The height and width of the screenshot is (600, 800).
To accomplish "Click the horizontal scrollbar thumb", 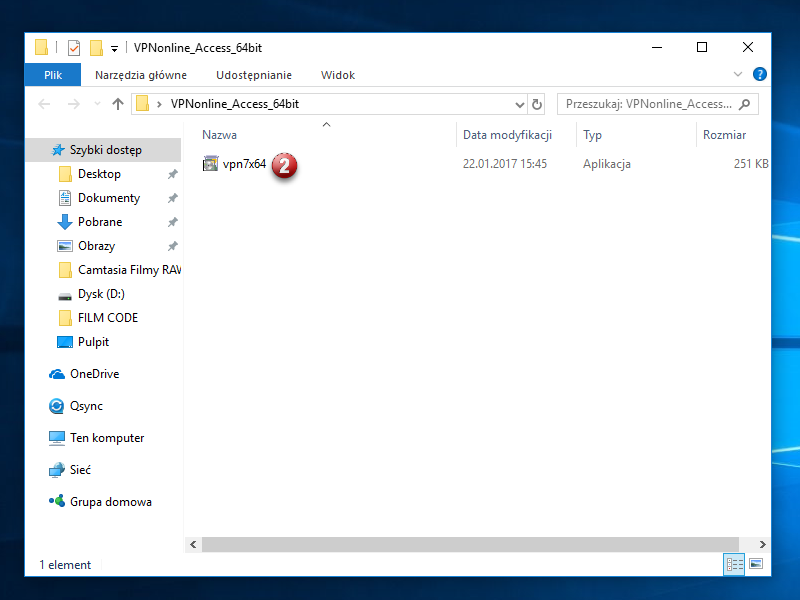I will point(470,544).
